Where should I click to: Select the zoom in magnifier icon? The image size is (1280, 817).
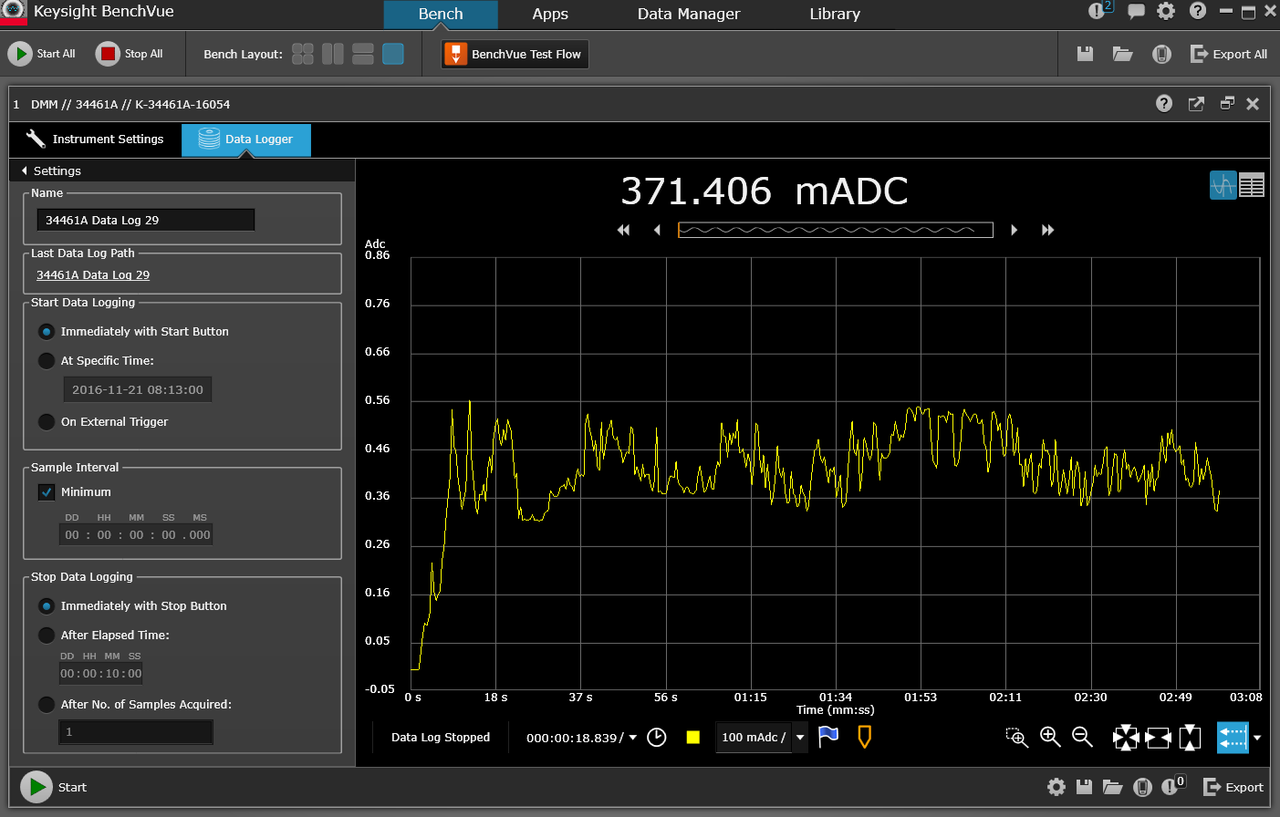(1050, 737)
